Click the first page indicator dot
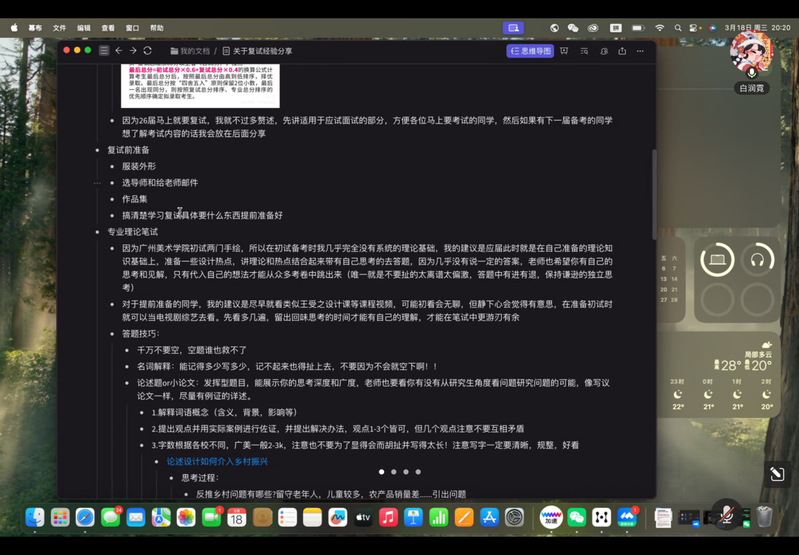Image resolution: width=799 pixels, height=555 pixels. click(381, 472)
